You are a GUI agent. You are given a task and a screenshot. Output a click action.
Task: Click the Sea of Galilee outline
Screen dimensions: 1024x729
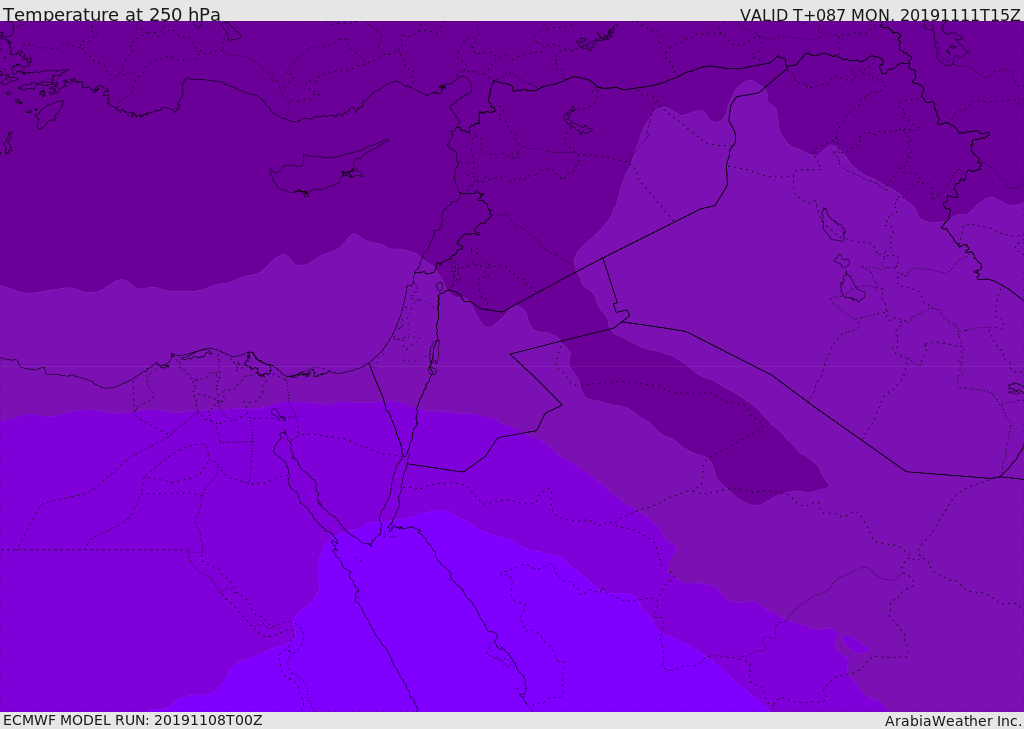pos(439,287)
